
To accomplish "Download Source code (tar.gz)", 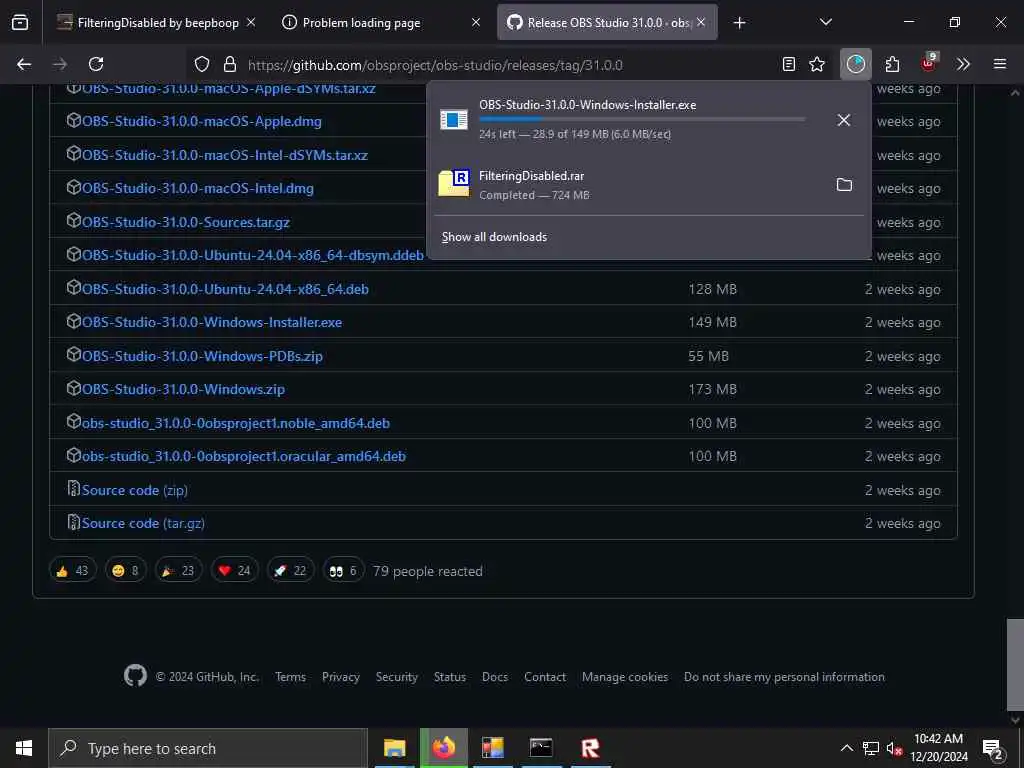I will 143,524.
